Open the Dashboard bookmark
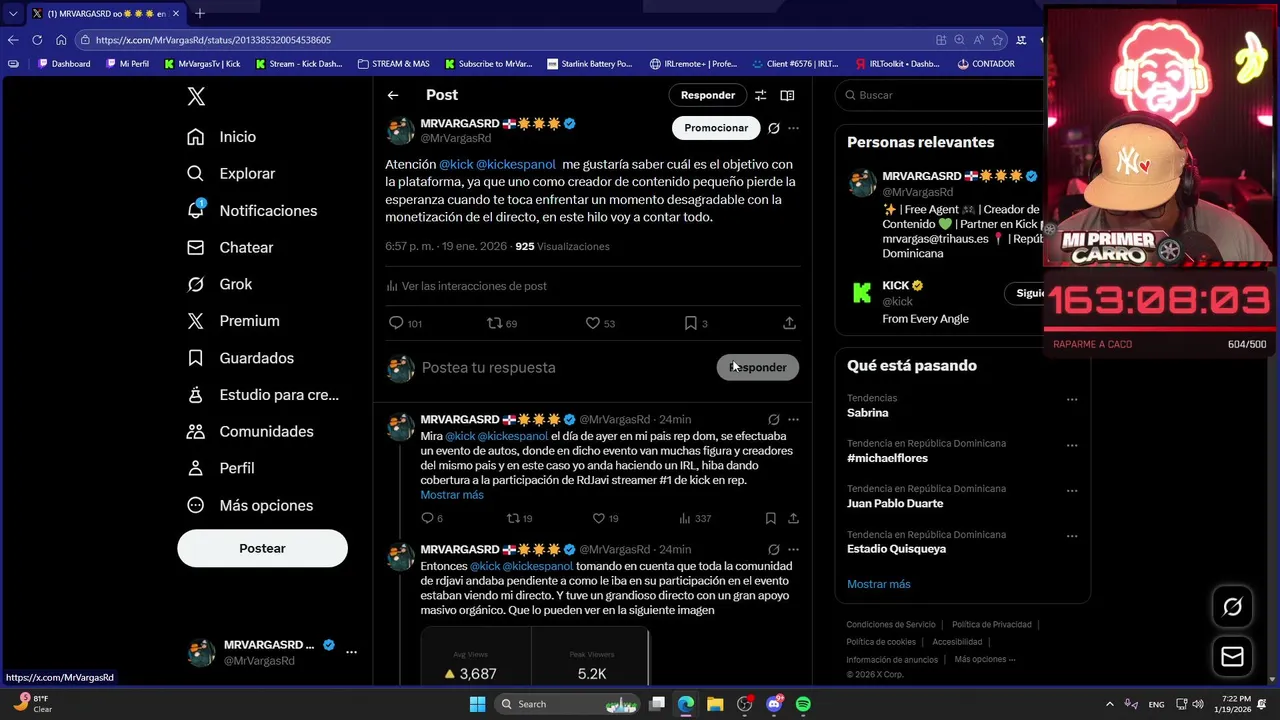The width and height of the screenshot is (1280, 720). [x=63, y=64]
